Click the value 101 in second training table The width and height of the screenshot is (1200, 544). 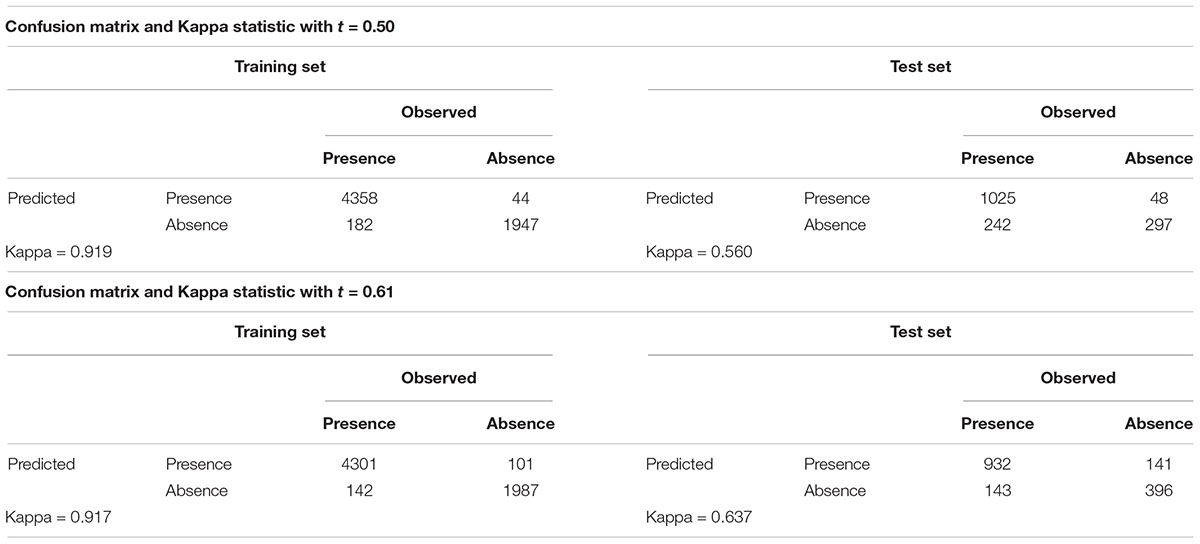(x=520, y=464)
